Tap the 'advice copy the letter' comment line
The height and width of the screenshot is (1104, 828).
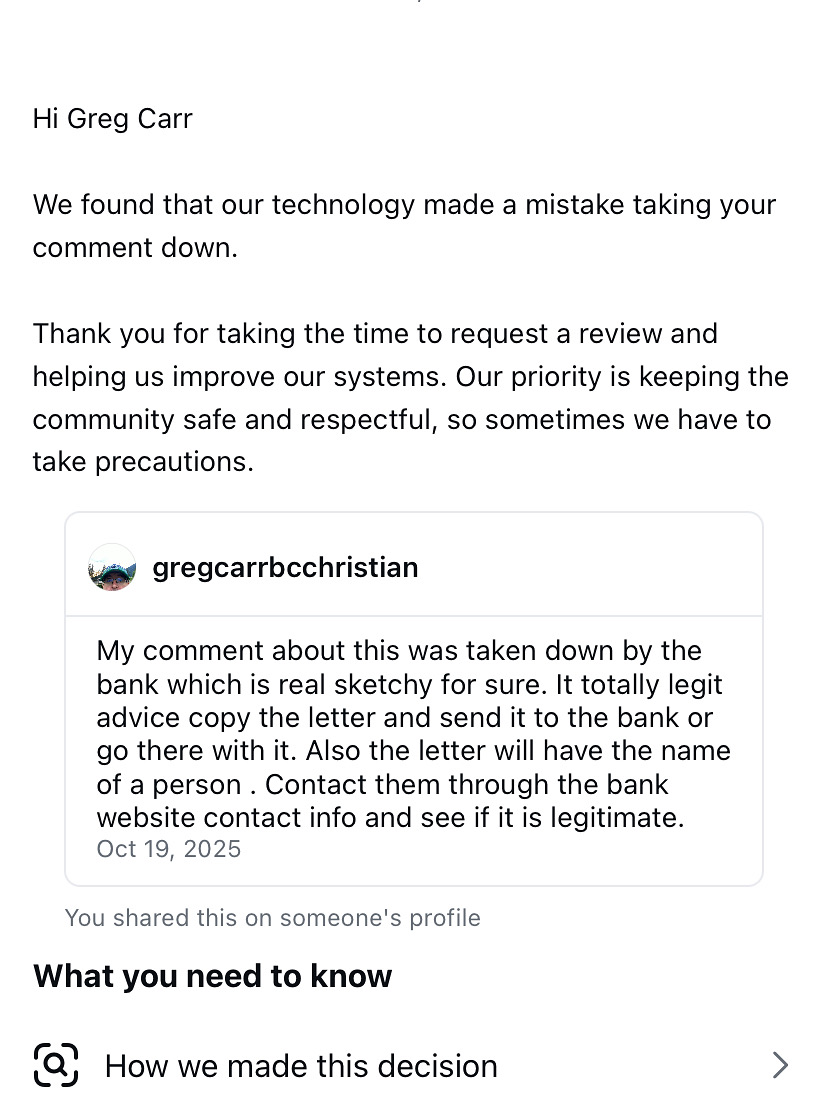404,717
